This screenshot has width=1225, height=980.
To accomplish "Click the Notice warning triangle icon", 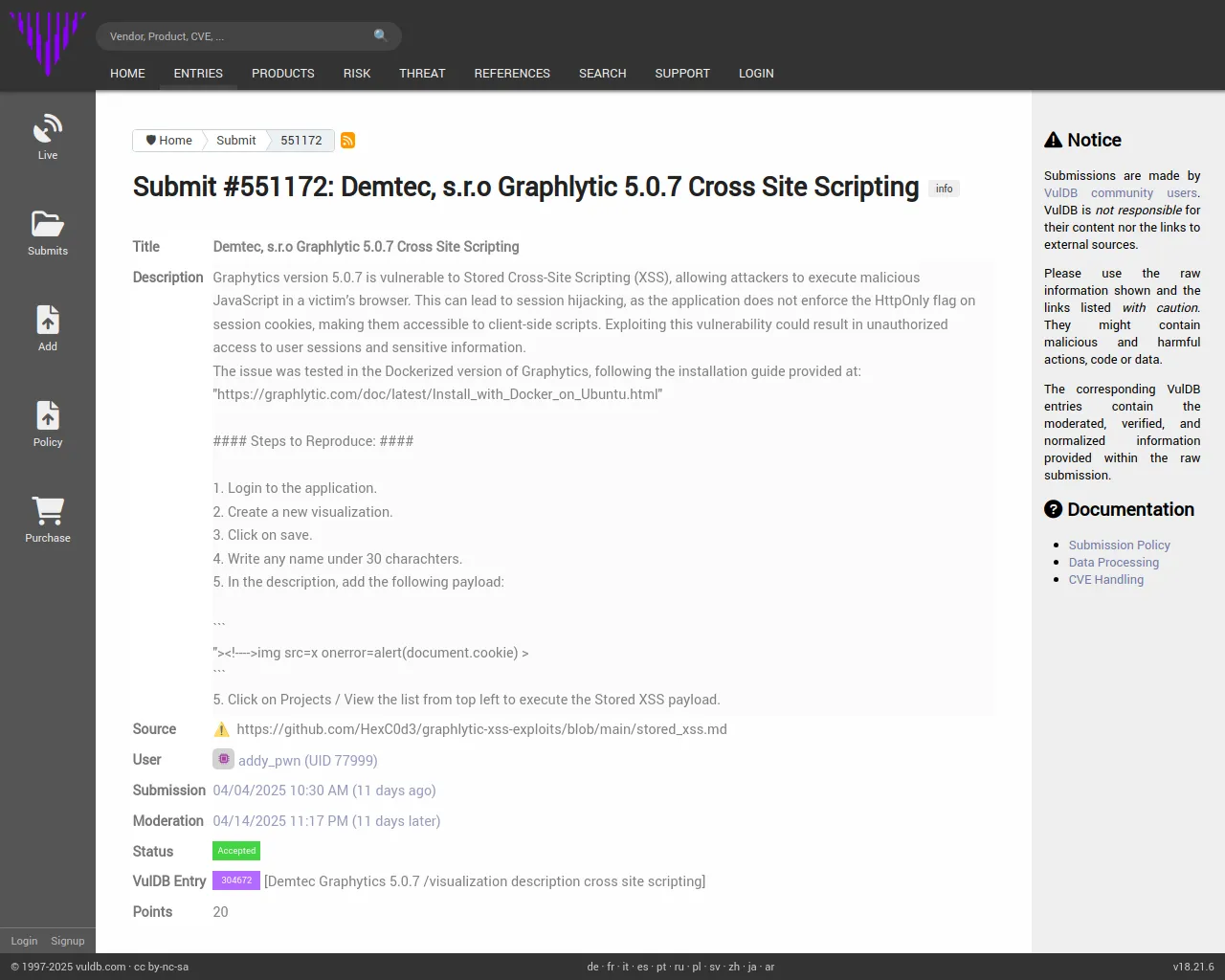I will pos(1054,140).
